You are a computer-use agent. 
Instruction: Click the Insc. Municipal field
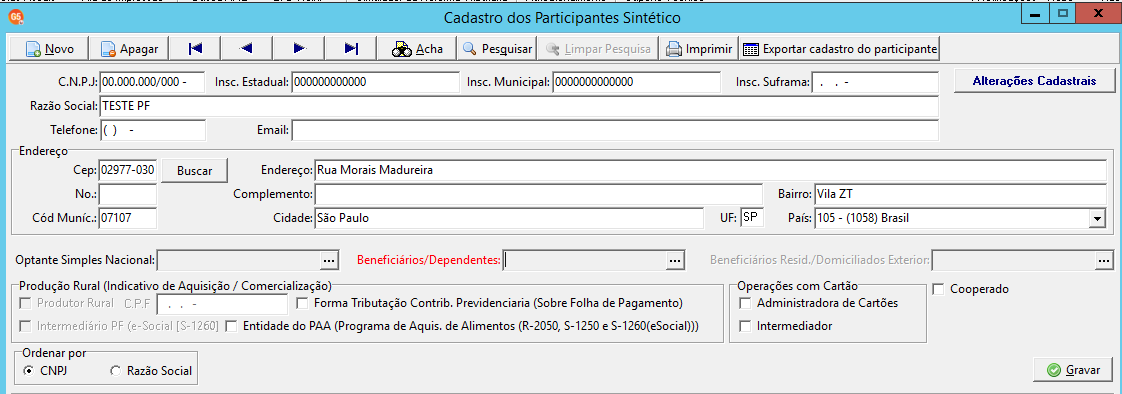[637, 82]
